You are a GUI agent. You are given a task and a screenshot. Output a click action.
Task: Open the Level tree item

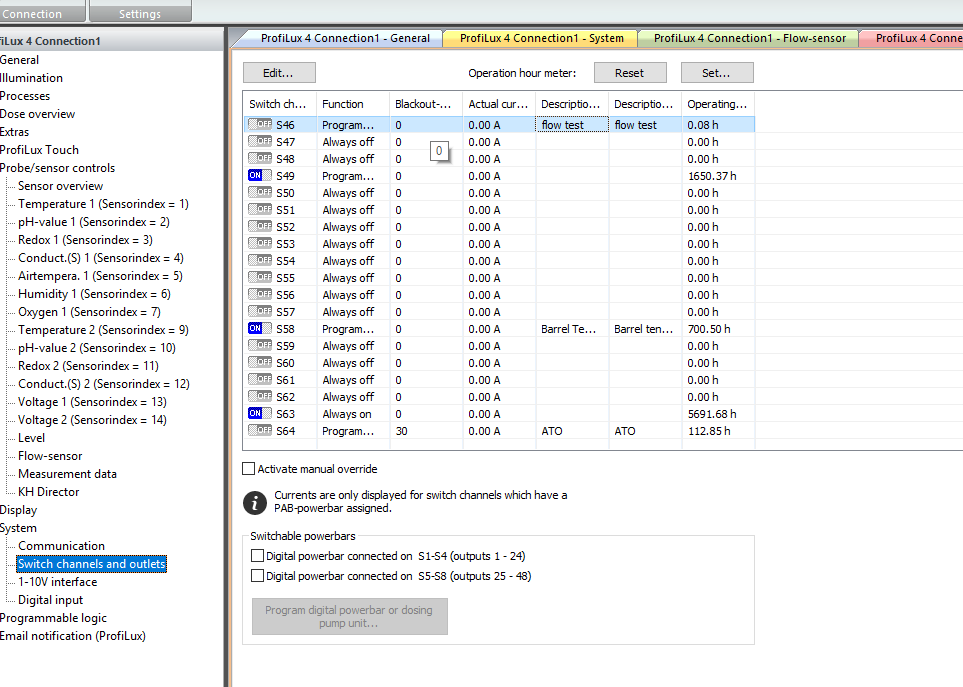pos(31,438)
